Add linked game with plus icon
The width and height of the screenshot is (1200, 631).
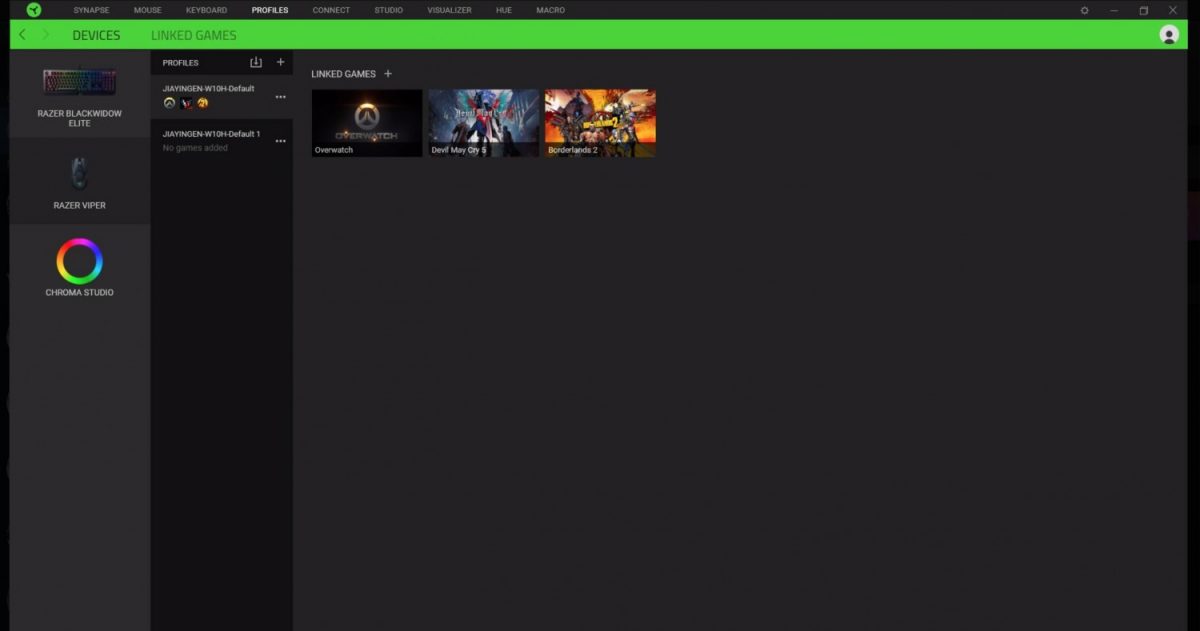coord(388,74)
